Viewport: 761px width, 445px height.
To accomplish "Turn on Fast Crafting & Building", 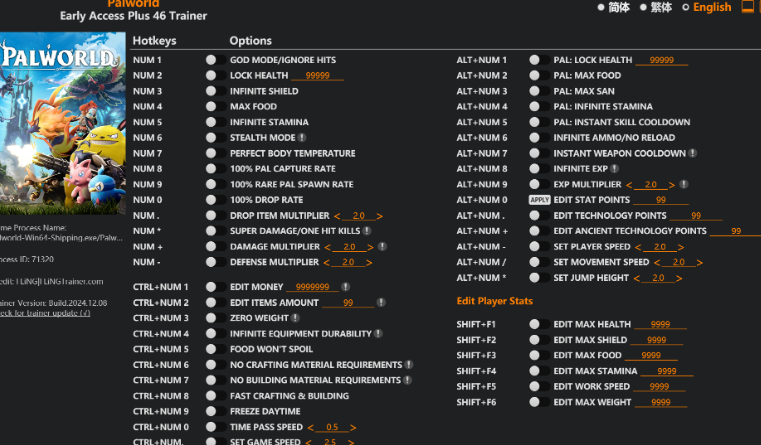I will 215,396.
